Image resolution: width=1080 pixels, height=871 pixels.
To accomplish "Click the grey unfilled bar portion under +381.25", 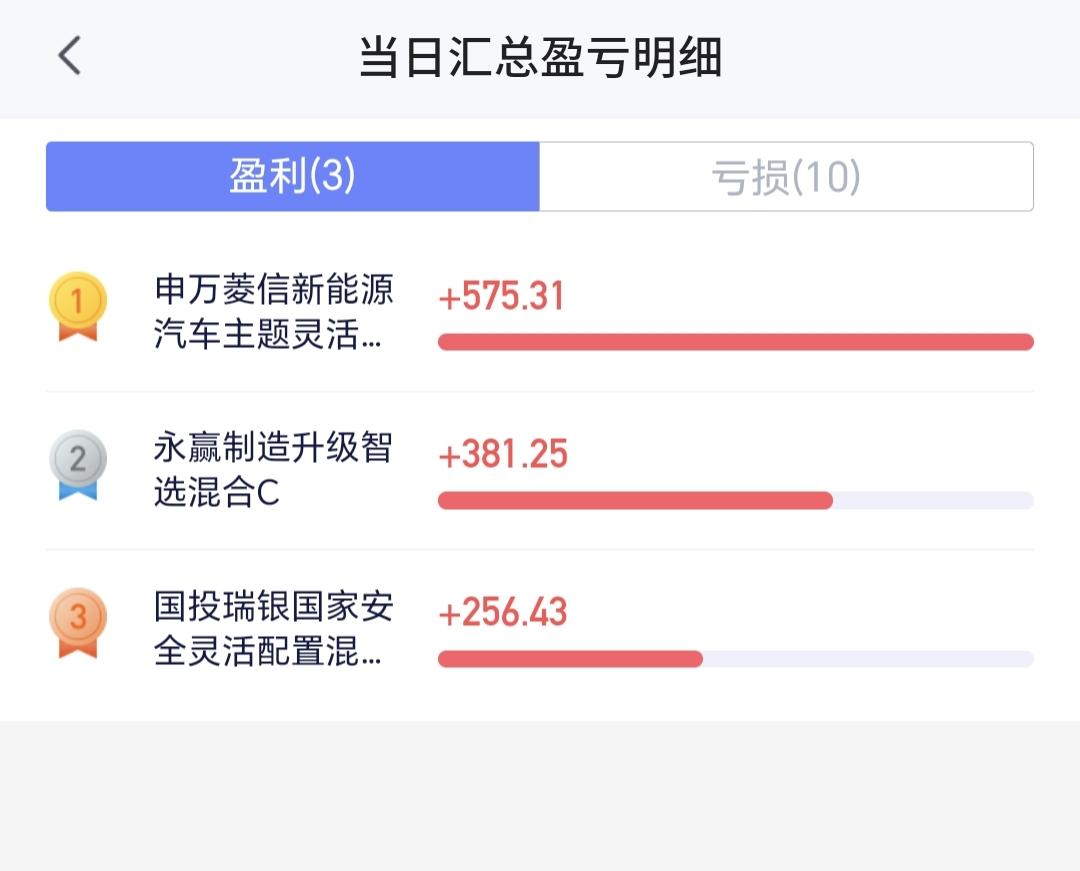I will 933,501.
